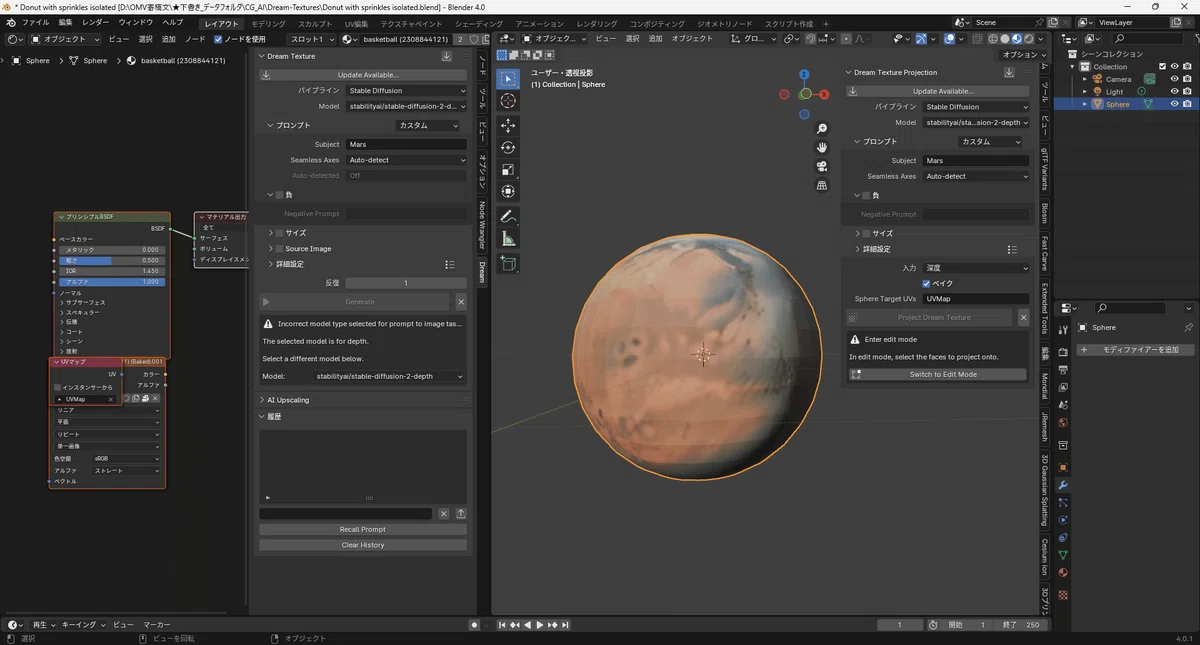Open カスタム prompt dropdown in Dream Texture panel
The image size is (1200, 645).
pos(428,126)
